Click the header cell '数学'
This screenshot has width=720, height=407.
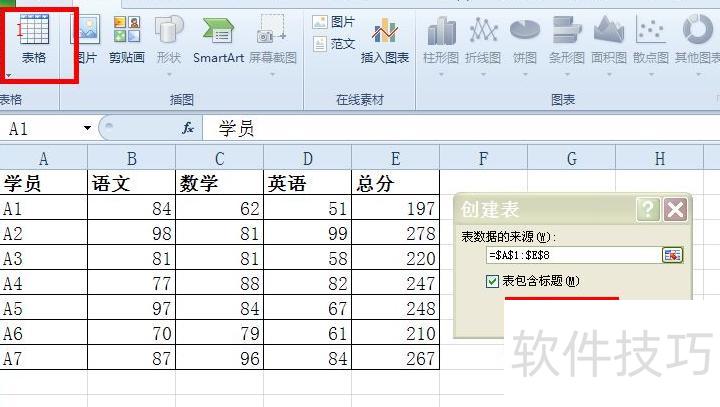pos(219,183)
